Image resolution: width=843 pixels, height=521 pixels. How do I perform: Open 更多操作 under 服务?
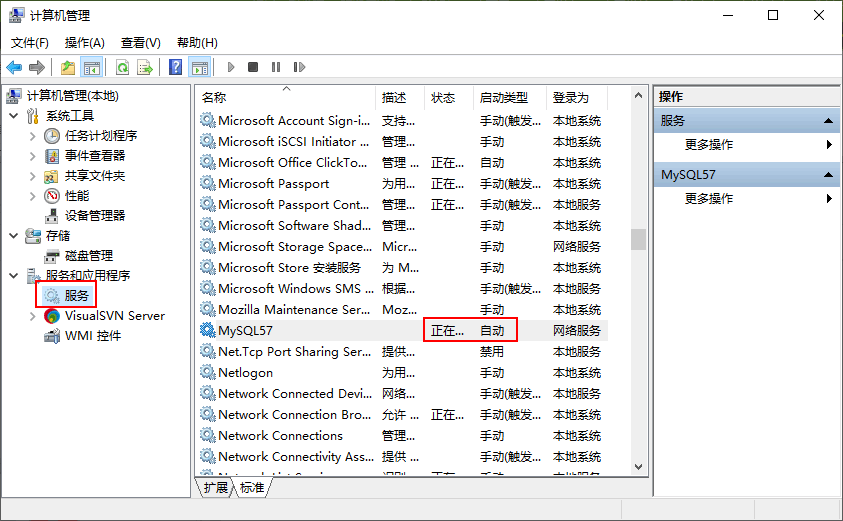tap(709, 145)
